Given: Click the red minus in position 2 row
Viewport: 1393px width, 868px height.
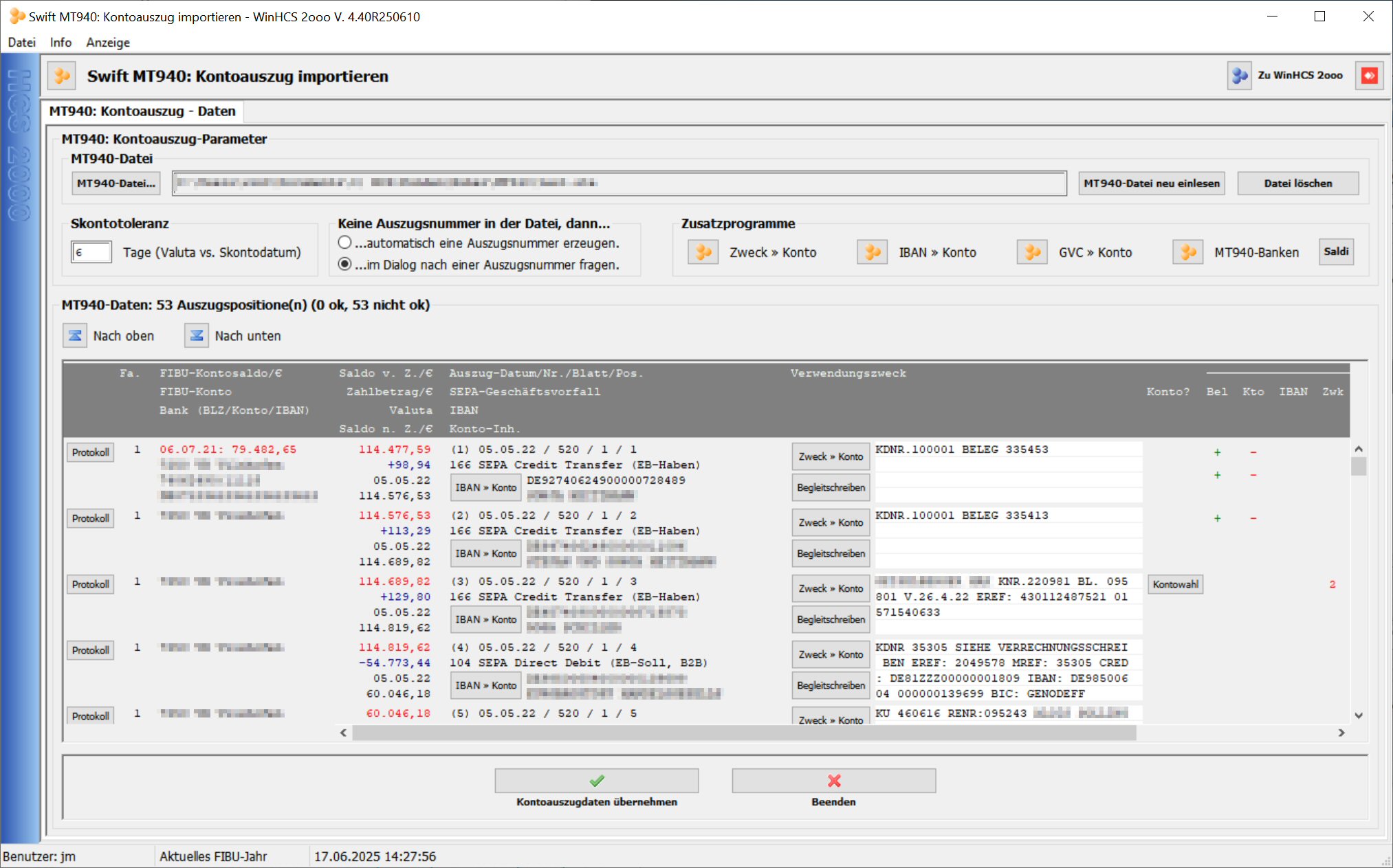Looking at the screenshot, I should pos(1253,518).
